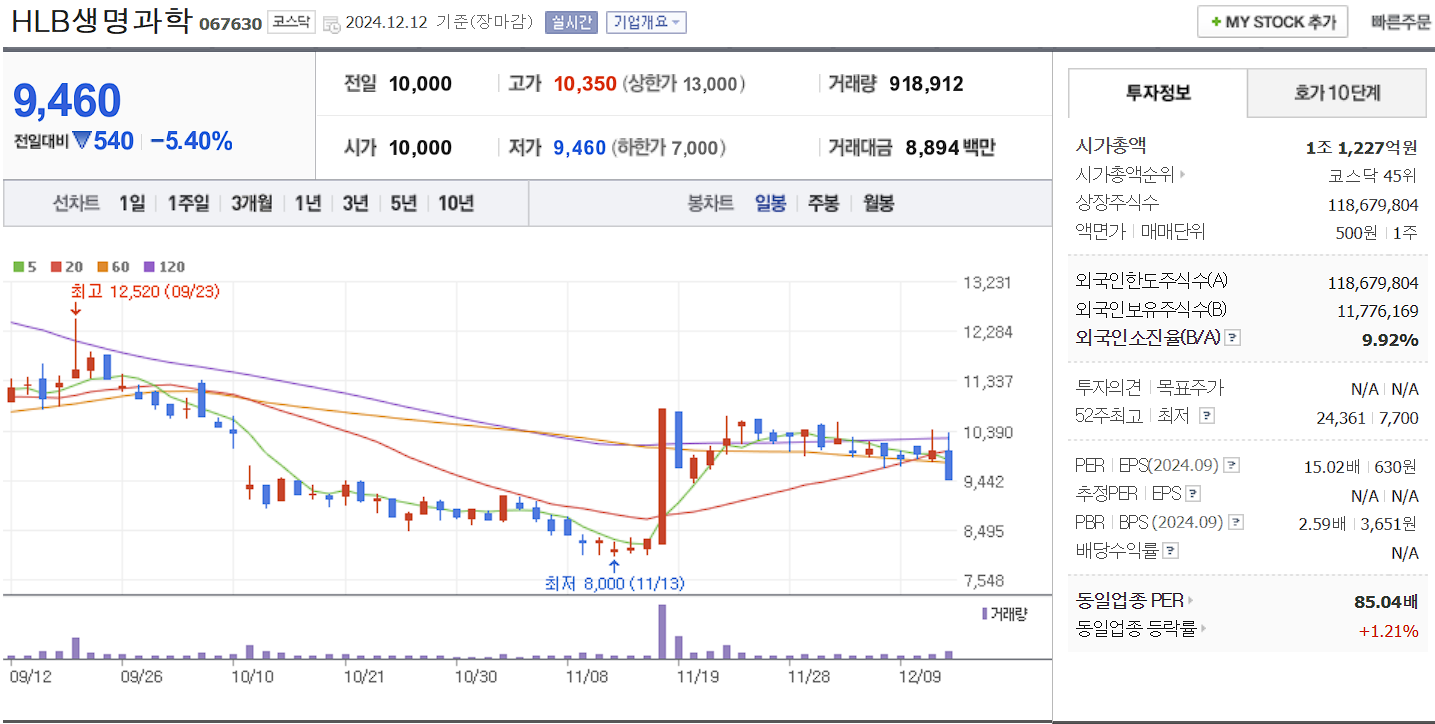Open the 52주최고/최저 question mark tooltip
This screenshot has height=724, width=1435.
(1205, 415)
